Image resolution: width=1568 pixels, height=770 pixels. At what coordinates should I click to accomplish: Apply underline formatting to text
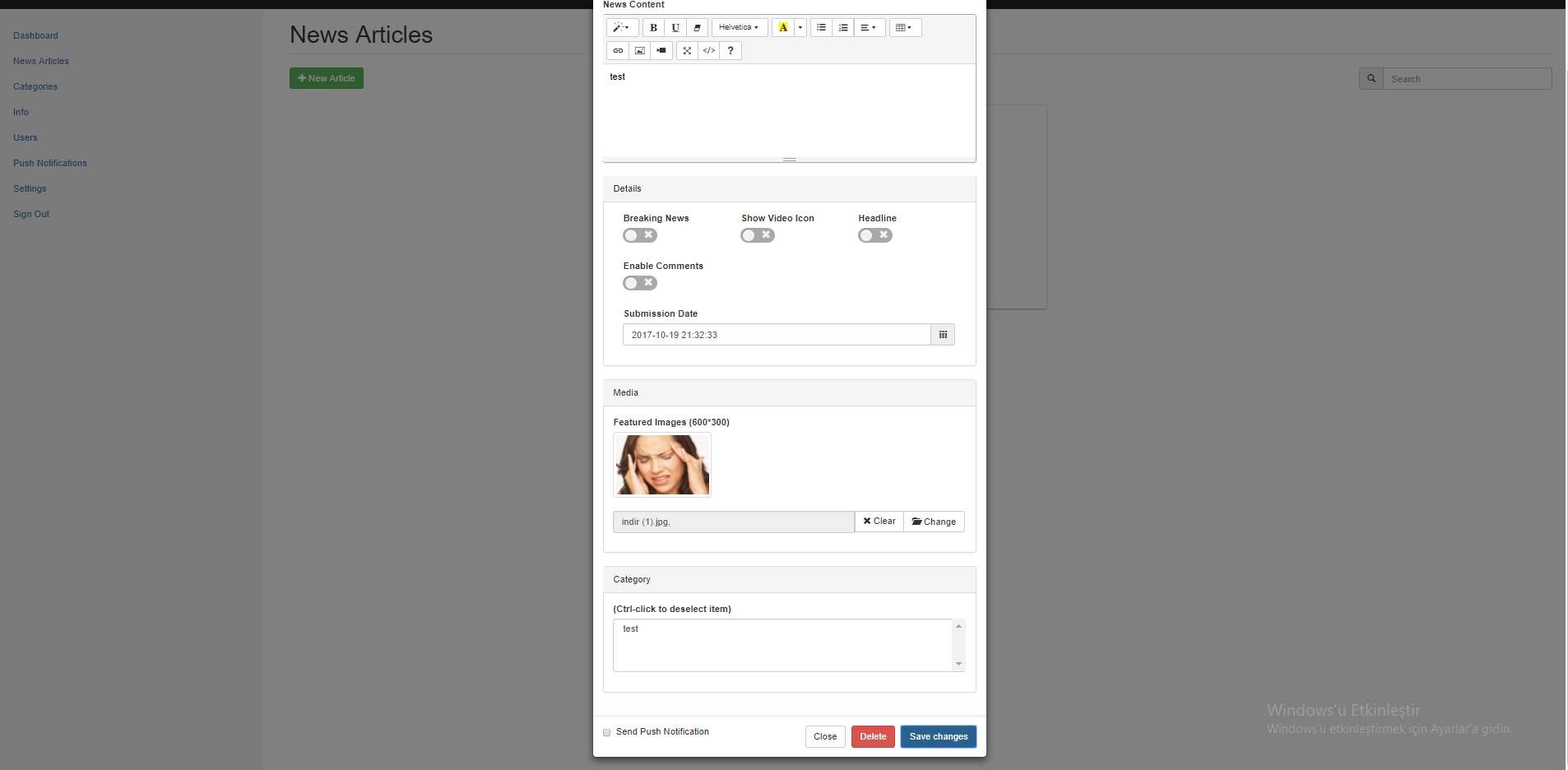click(675, 28)
